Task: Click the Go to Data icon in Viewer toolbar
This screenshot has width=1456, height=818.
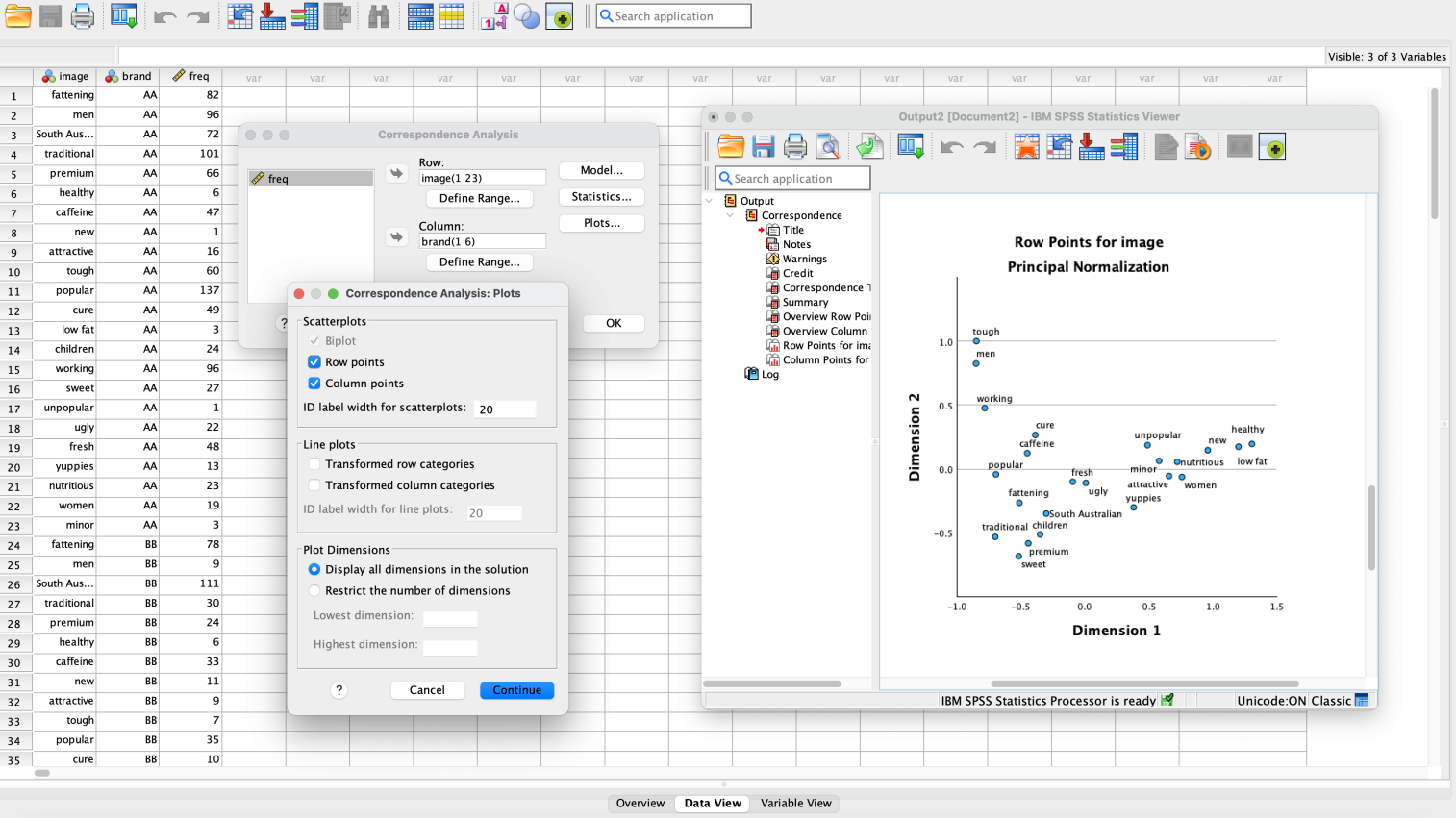Action: [1027, 147]
